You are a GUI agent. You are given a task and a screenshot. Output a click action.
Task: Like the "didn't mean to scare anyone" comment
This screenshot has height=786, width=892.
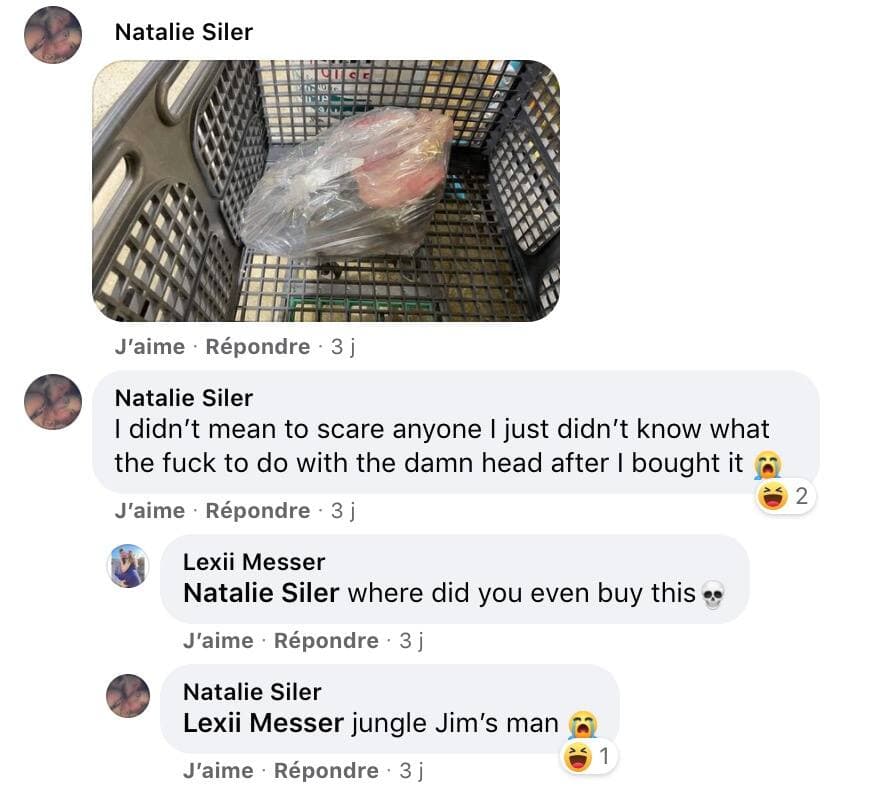click(x=150, y=510)
